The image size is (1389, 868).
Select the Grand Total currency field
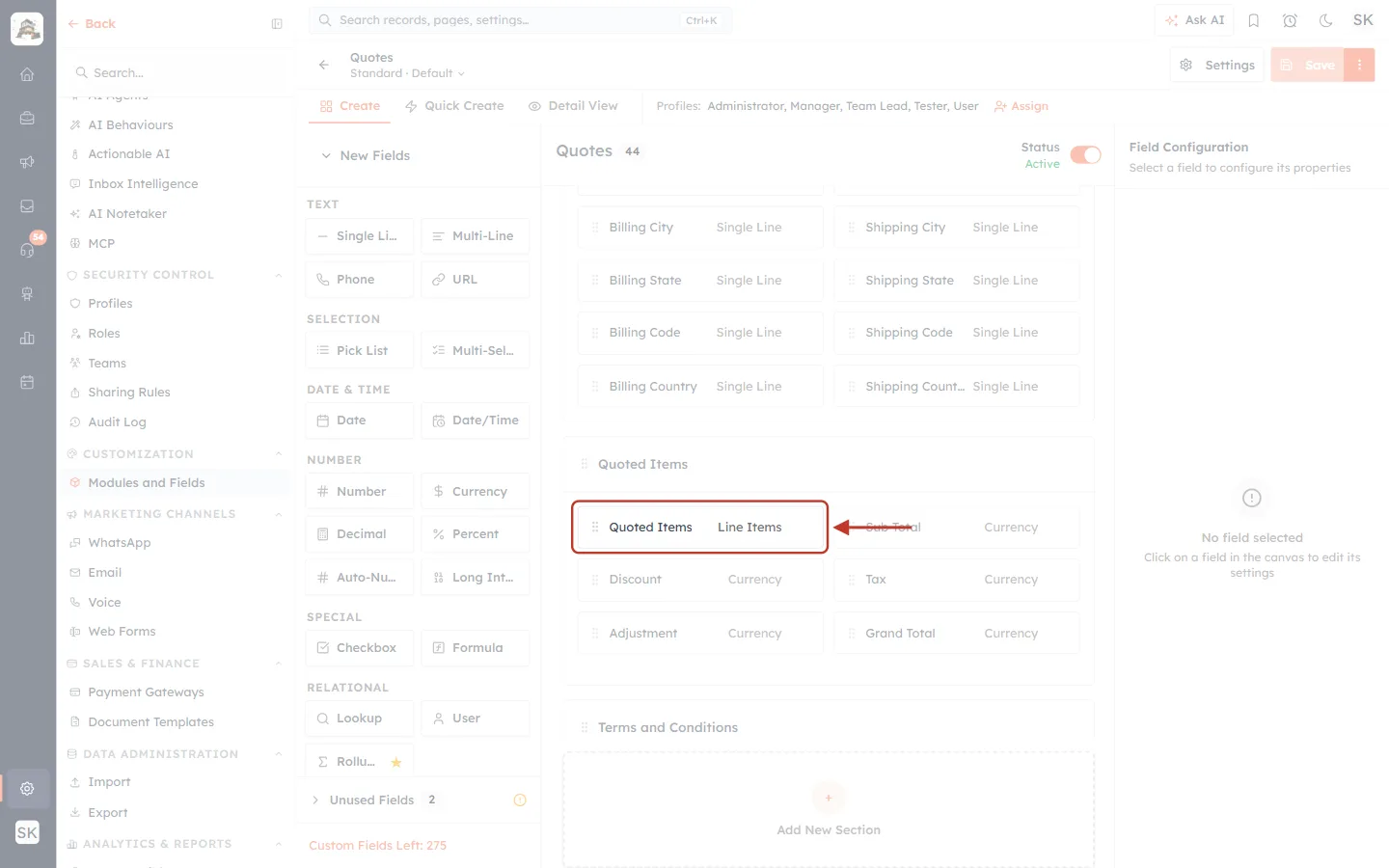[957, 634]
